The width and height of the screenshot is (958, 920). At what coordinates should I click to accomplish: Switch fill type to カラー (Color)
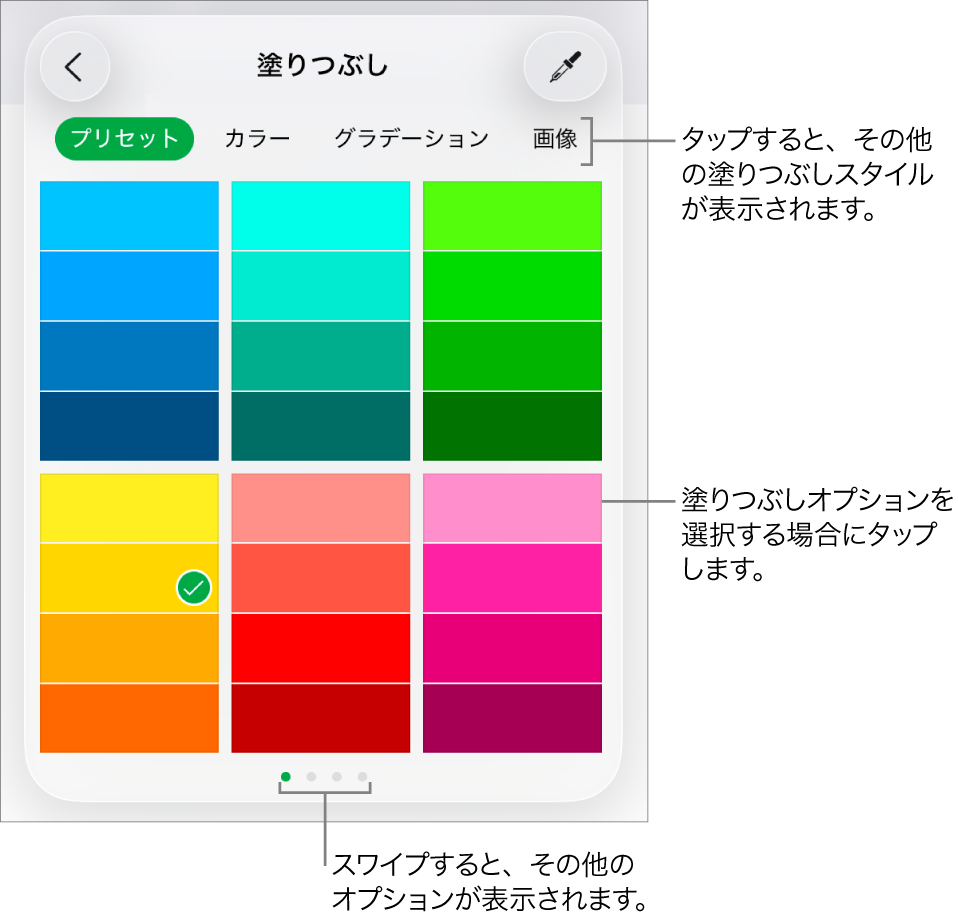point(256,139)
